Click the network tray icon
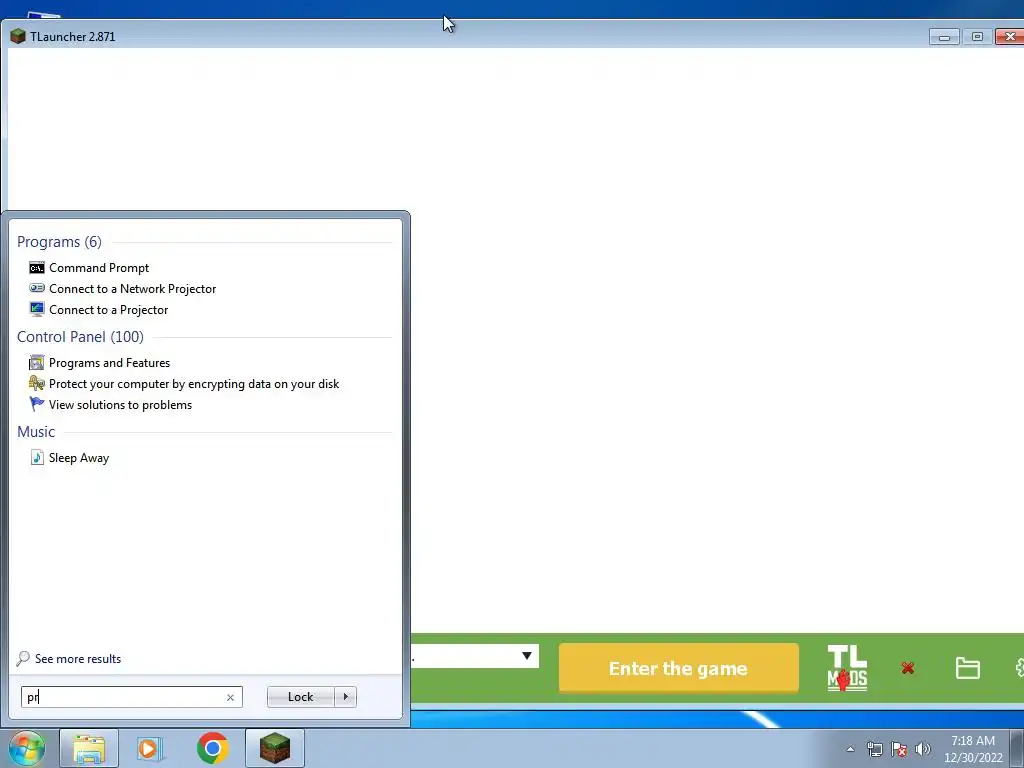 pos(874,749)
